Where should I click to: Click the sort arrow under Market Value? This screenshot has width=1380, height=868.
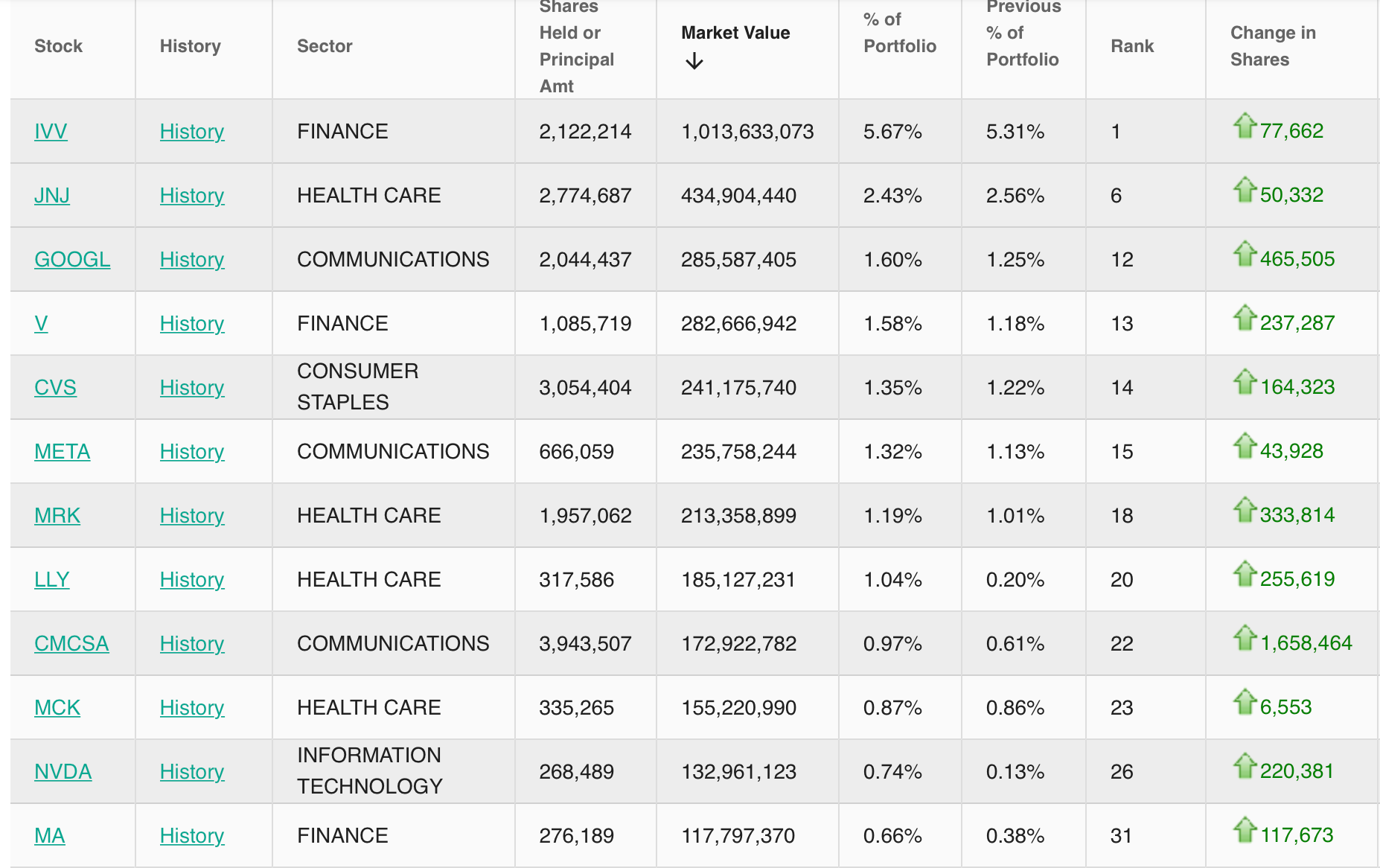click(x=694, y=61)
